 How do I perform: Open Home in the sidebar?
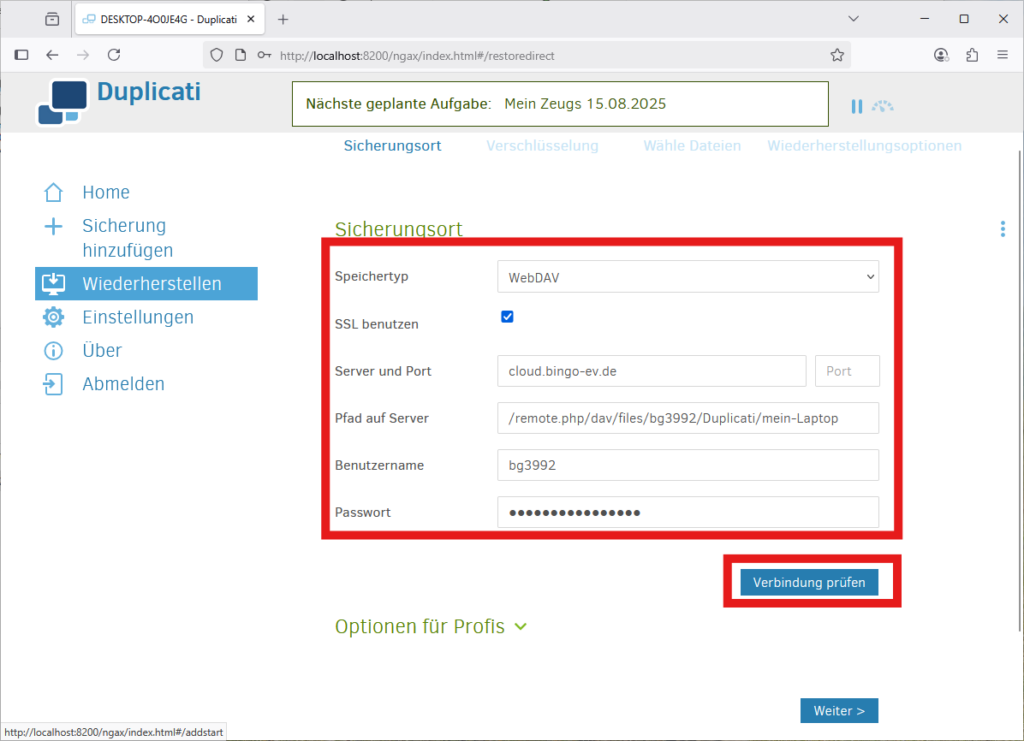click(x=106, y=193)
